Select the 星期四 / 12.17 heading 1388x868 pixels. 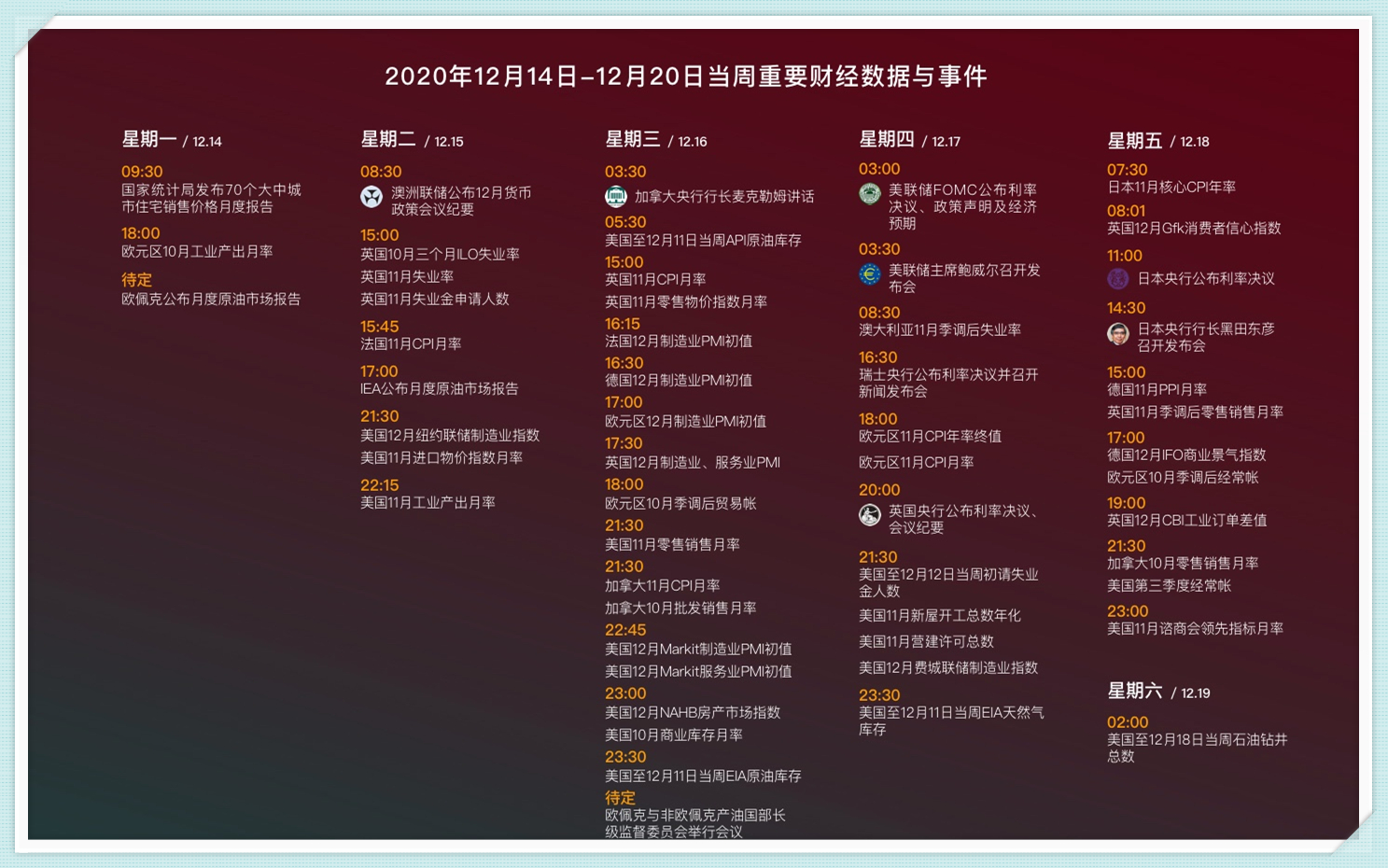click(909, 140)
